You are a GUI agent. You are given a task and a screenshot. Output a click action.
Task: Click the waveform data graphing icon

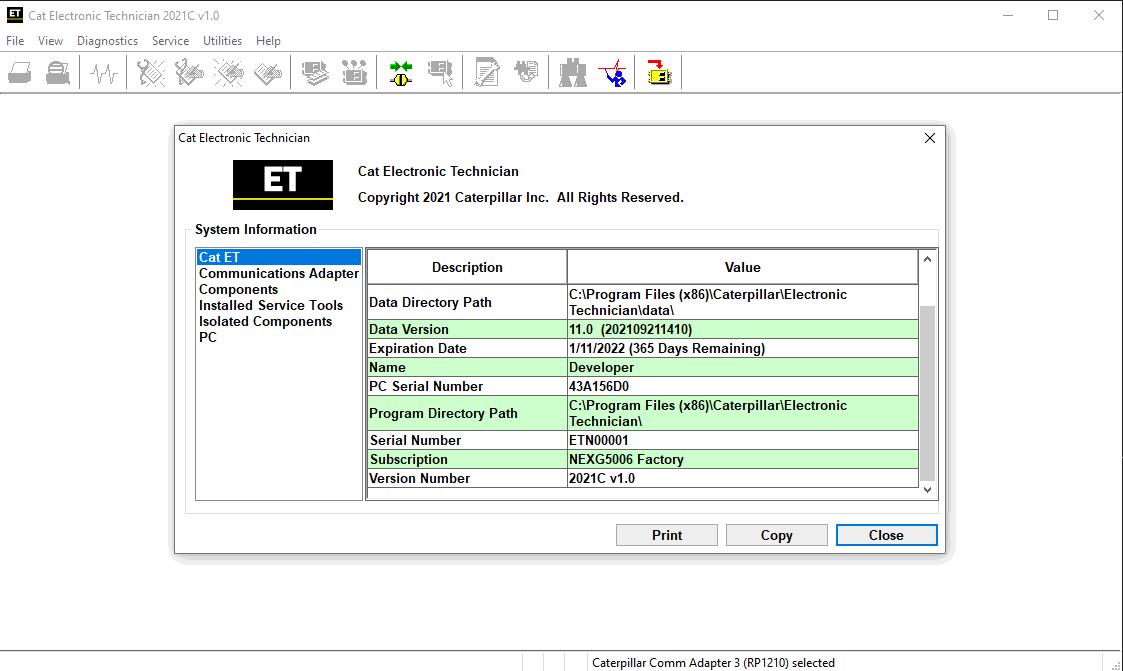(103, 71)
